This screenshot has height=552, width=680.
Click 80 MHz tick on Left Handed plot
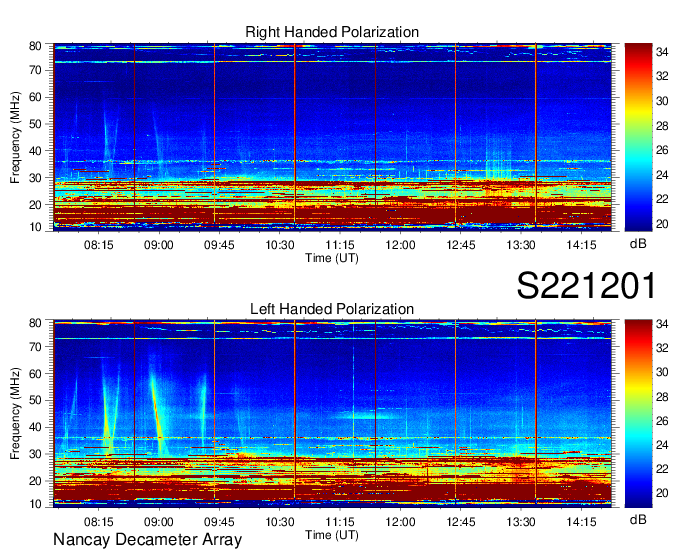point(35,323)
